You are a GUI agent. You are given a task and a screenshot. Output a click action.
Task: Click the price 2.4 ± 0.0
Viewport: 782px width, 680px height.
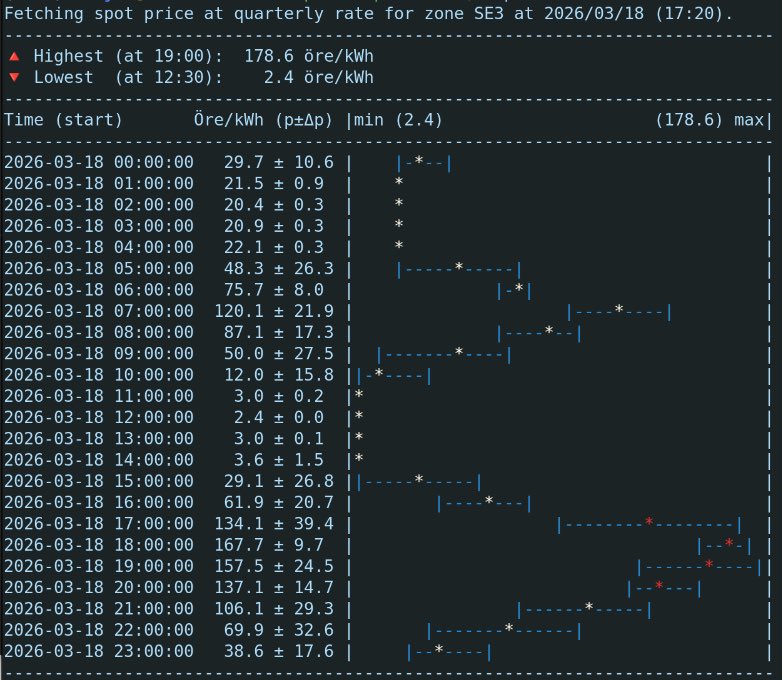pos(279,418)
